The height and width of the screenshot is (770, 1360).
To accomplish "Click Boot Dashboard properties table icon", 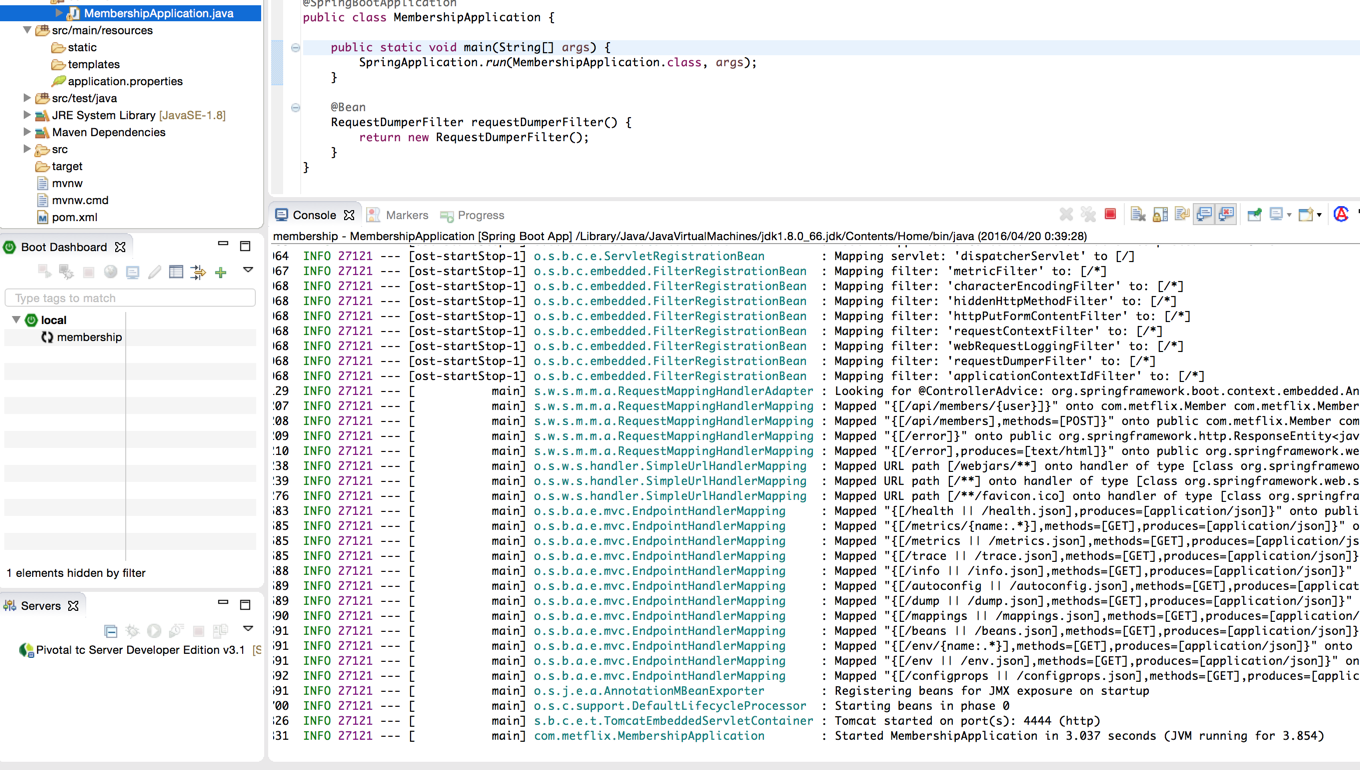I will click(x=176, y=272).
